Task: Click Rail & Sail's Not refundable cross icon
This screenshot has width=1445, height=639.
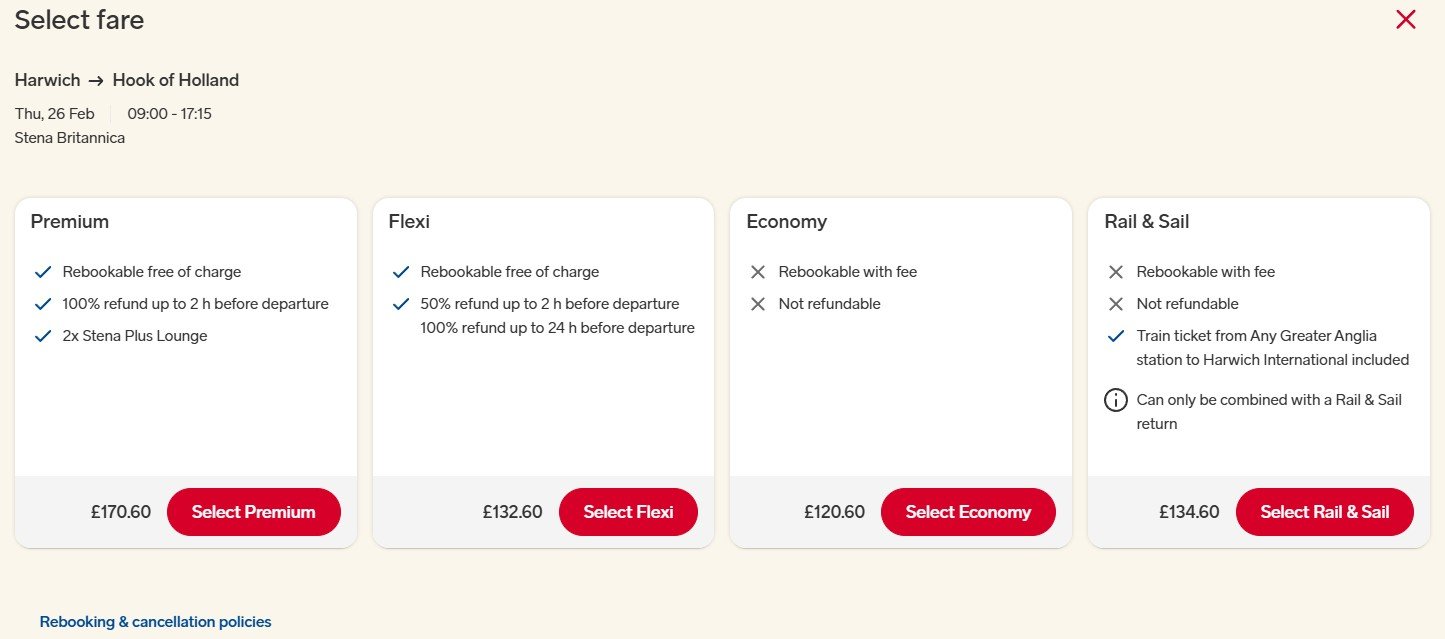Action: (1116, 304)
